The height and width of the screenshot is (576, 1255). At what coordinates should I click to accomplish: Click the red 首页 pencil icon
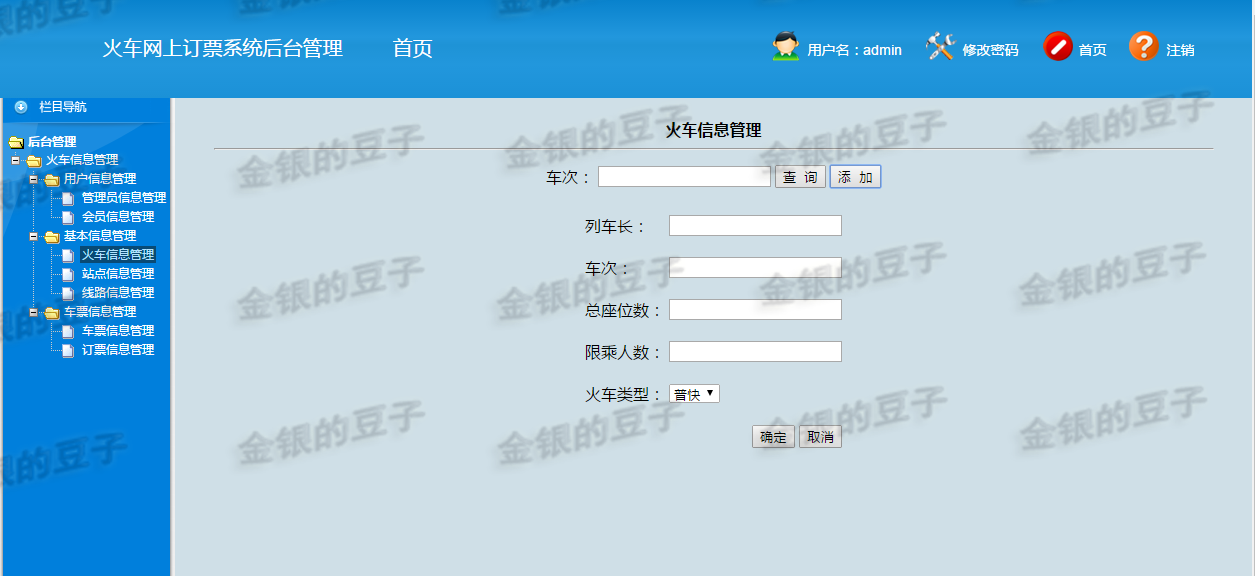[1058, 46]
